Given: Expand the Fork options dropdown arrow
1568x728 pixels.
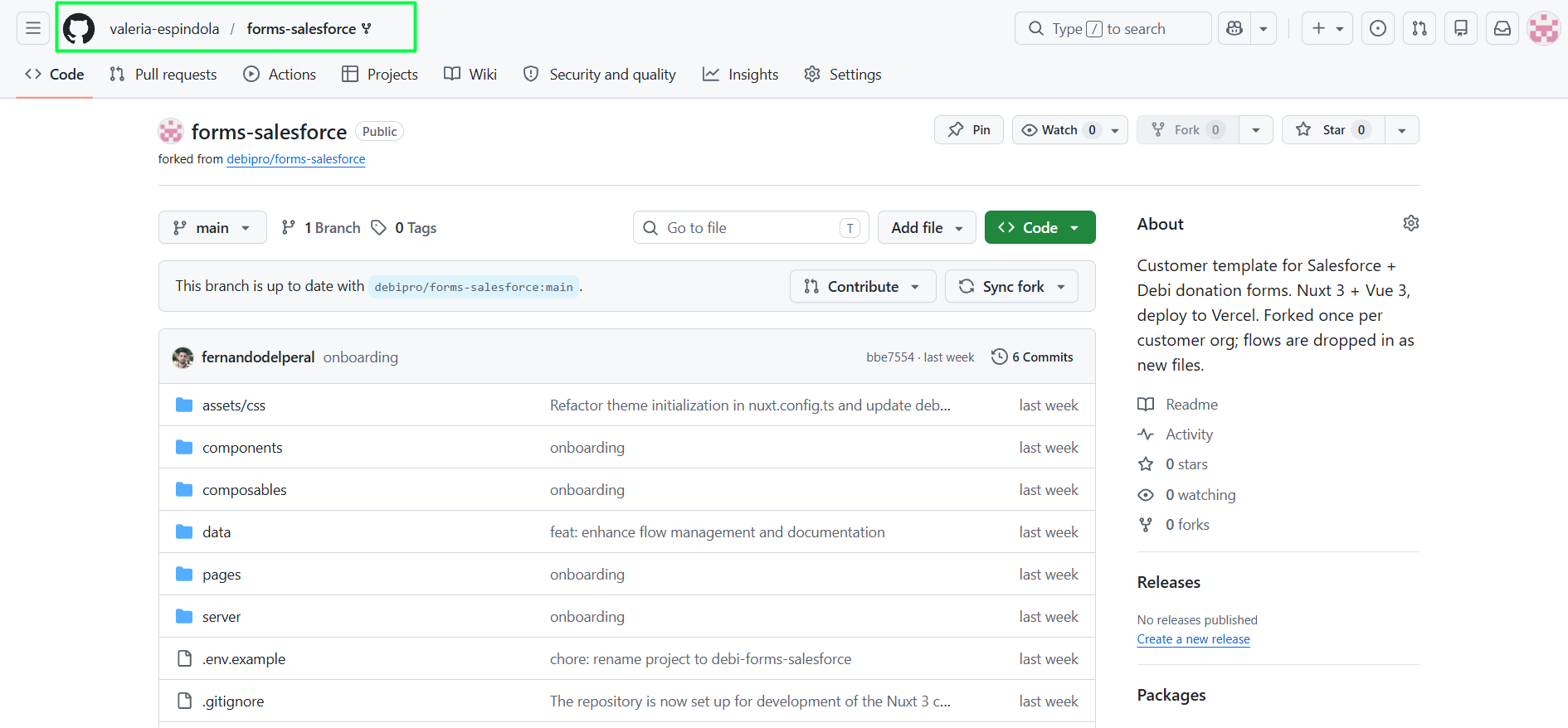Looking at the screenshot, I should tap(1256, 130).
